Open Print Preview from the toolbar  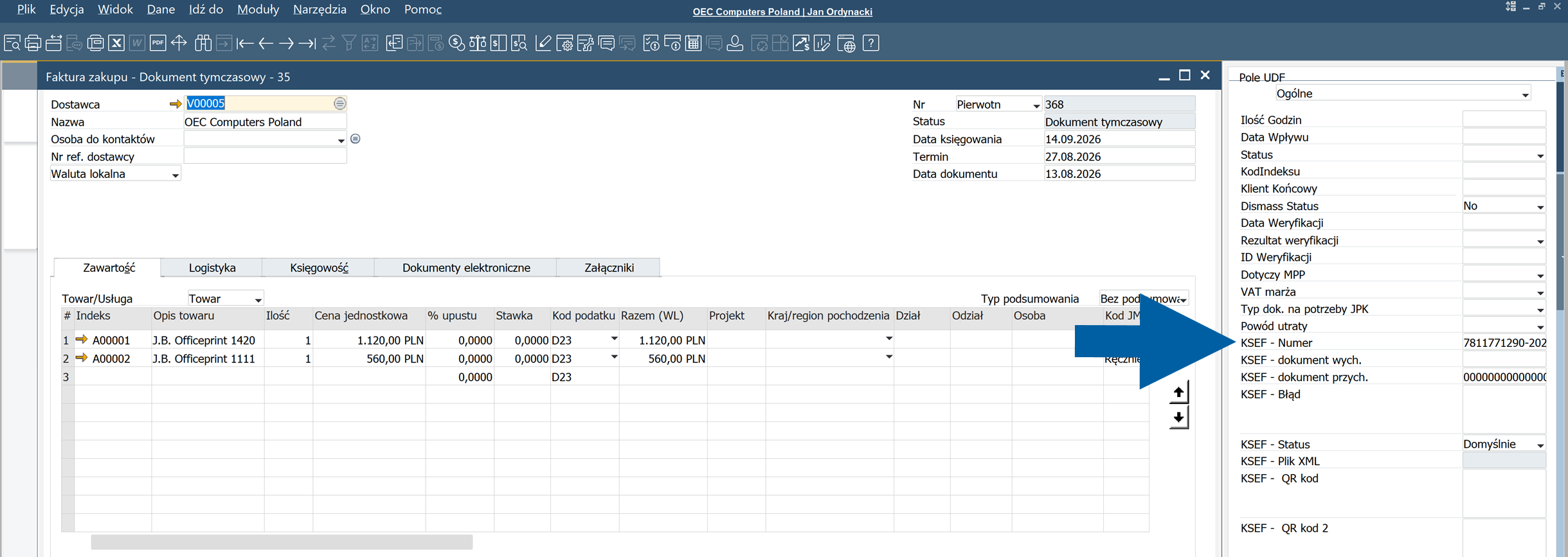[12, 43]
